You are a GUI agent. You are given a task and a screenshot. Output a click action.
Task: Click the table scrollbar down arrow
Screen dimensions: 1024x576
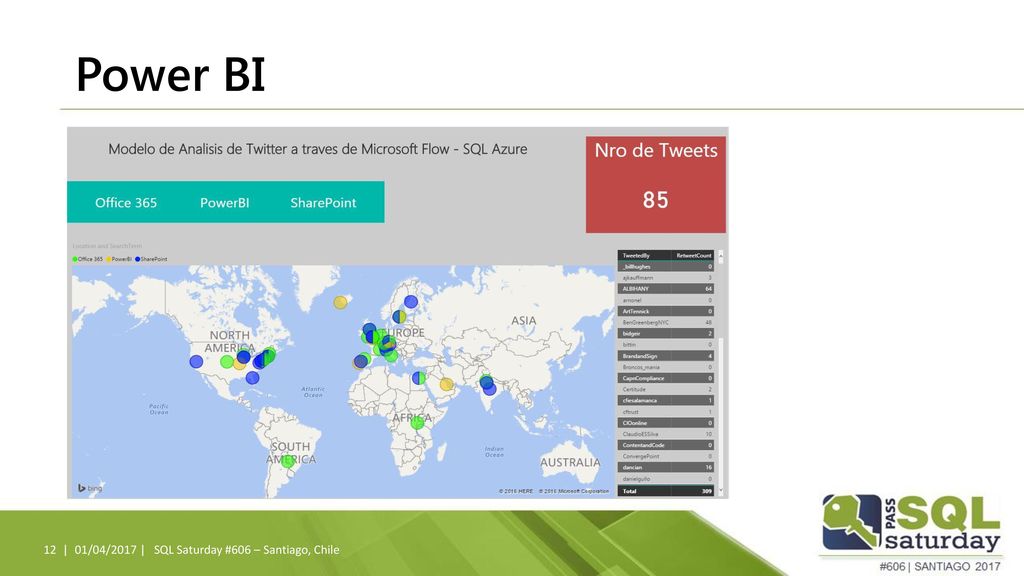(721, 490)
